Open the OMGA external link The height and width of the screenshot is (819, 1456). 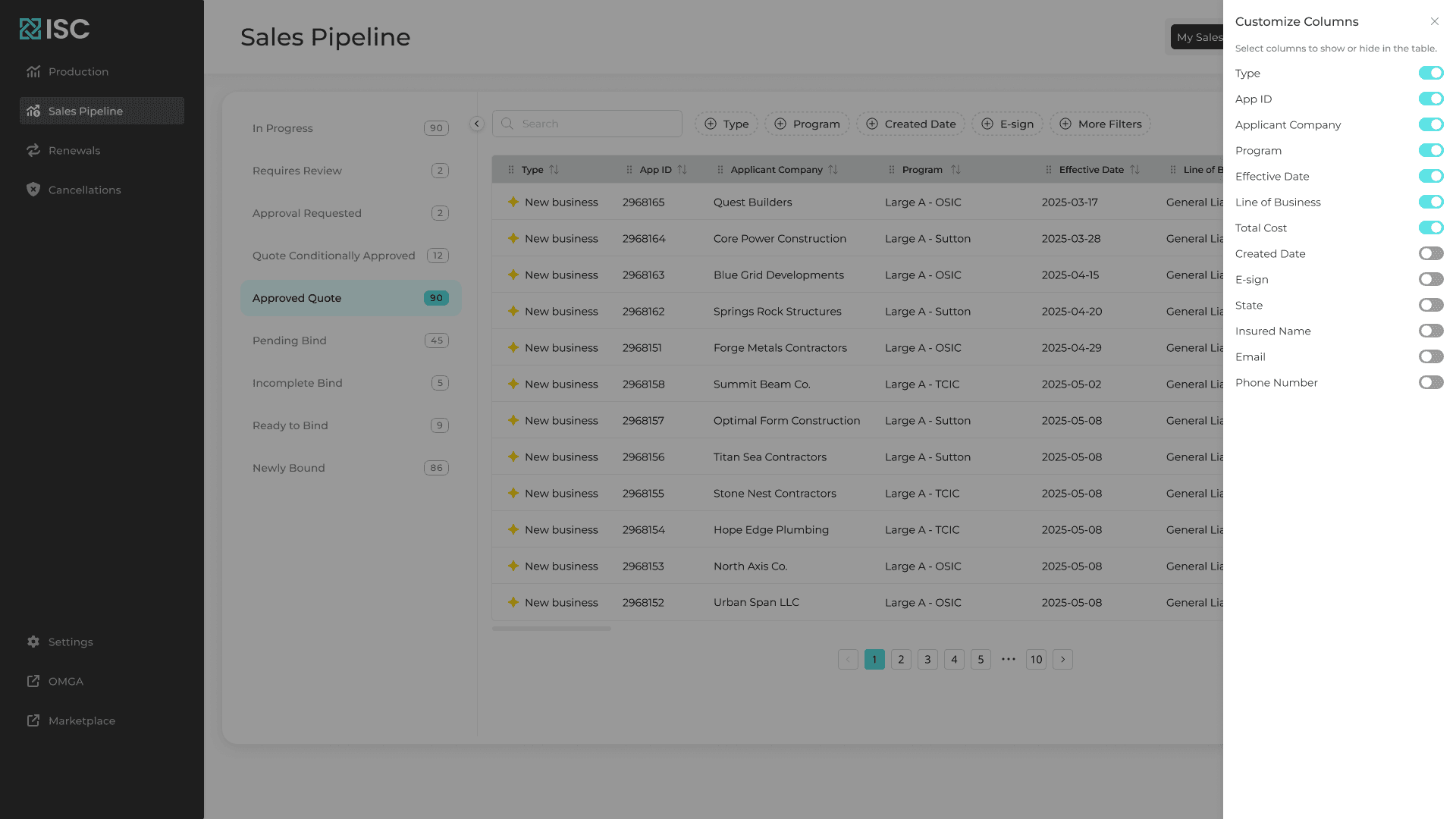point(102,681)
